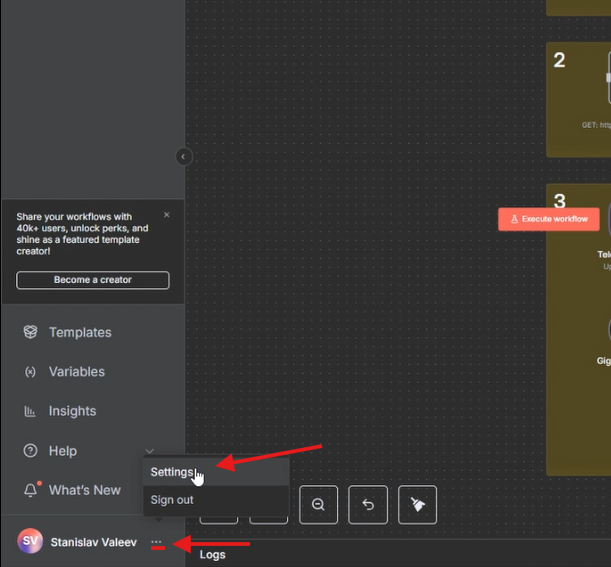611x567 pixels.
Task: Click the Execute workflow button
Action: [x=549, y=219]
